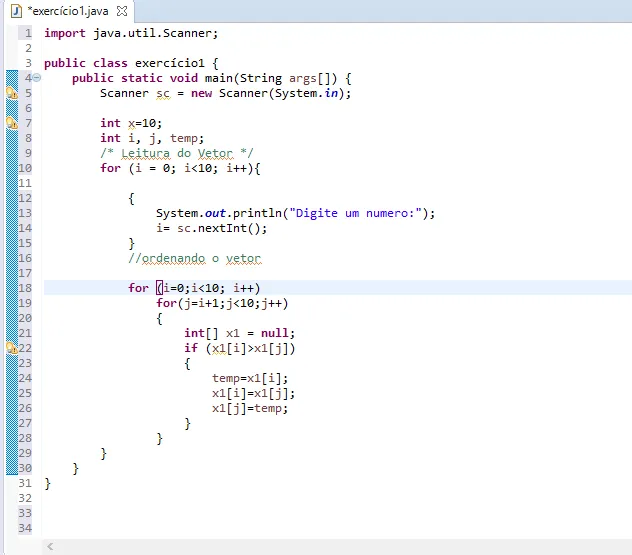Click the warning marker on line 22
The width and height of the screenshot is (632, 555).
pyautogui.click(x=11, y=348)
